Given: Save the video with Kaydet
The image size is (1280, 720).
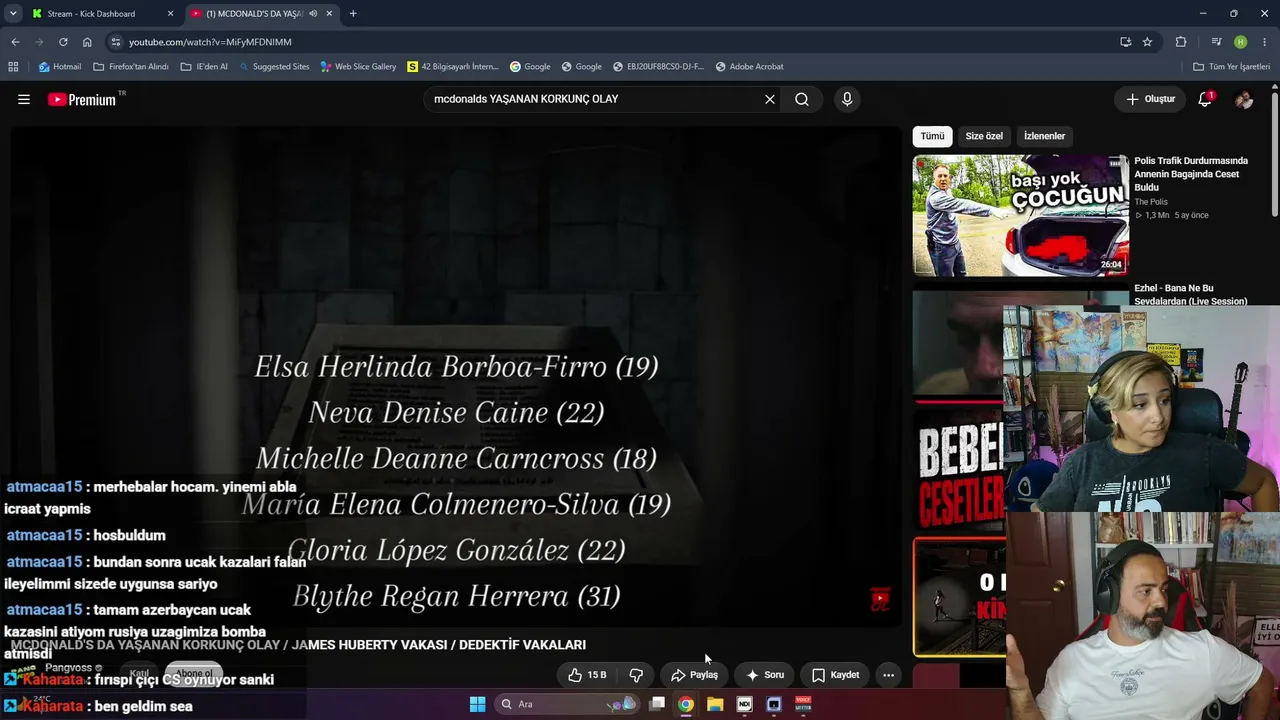Looking at the screenshot, I should coord(836,675).
